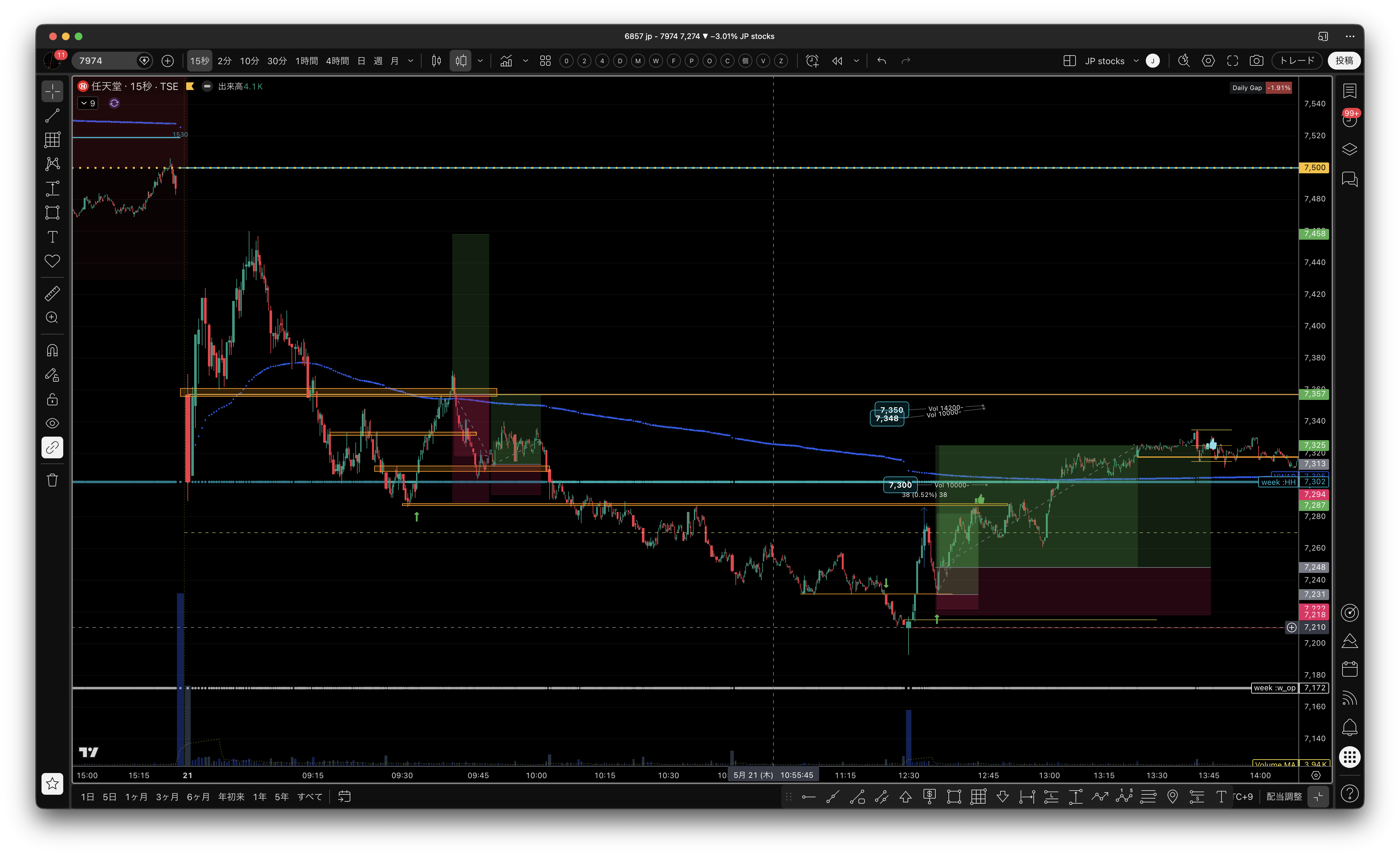The width and height of the screenshot is (1400, 856).
Task: Remove drawings with trash icon
Action: (52, 481)
